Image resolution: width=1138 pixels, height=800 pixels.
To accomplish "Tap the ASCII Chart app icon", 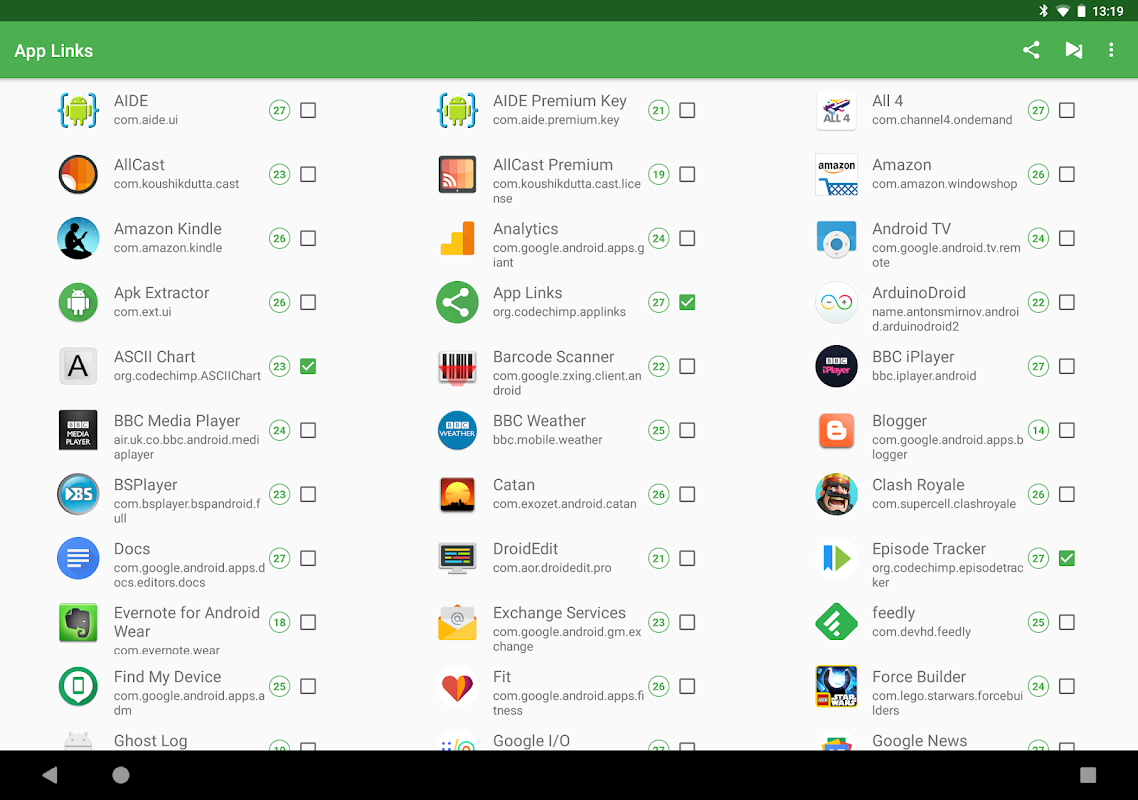I will pos(78,366).
